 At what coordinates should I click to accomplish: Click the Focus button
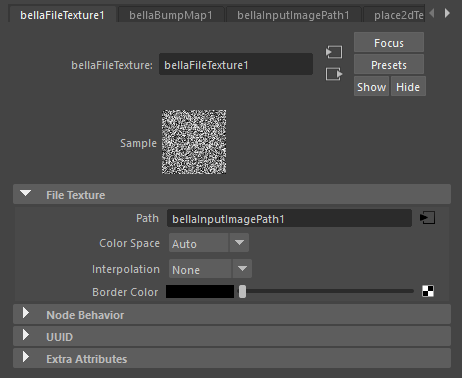click(x=389, y=43)
